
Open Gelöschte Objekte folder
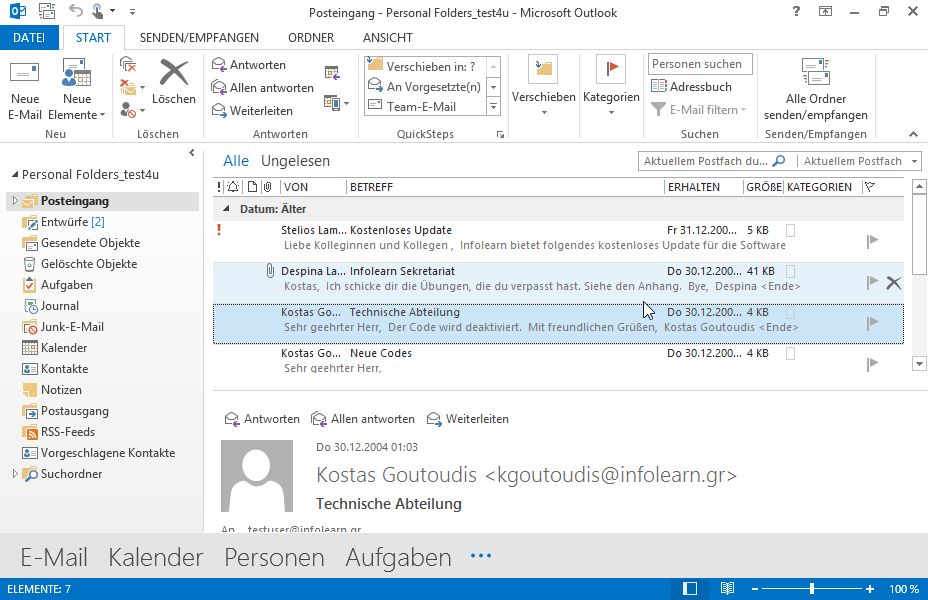[x=79, y=264]
